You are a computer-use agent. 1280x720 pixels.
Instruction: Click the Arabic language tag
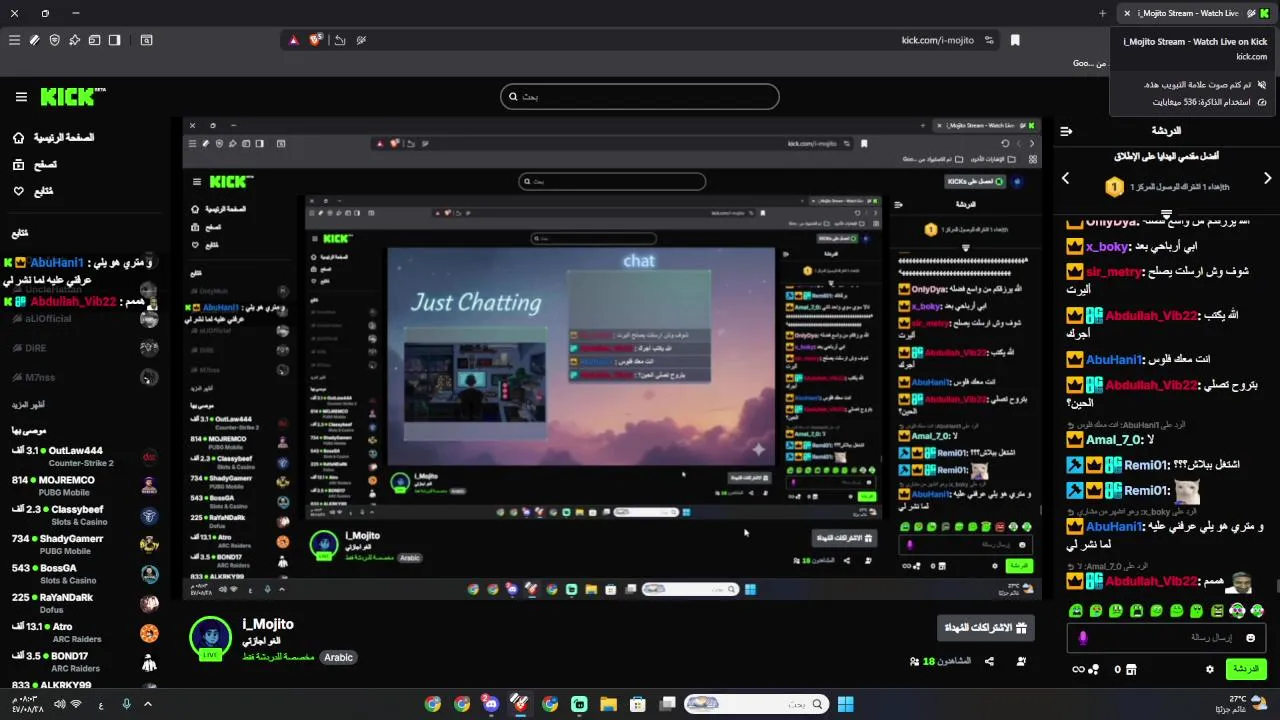[338, 657]
